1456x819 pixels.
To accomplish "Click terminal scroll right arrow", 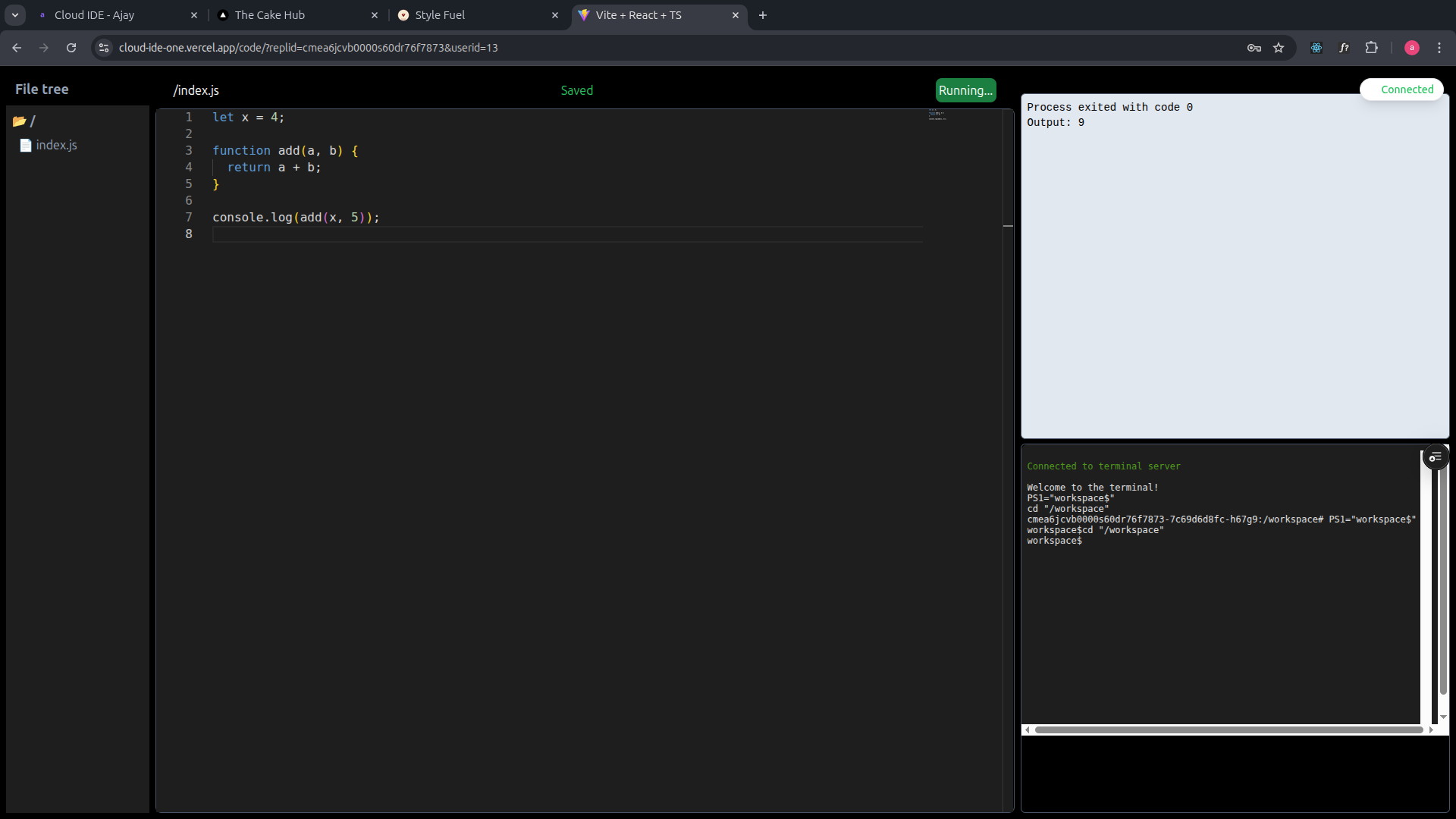I will tap(1431, 730).
